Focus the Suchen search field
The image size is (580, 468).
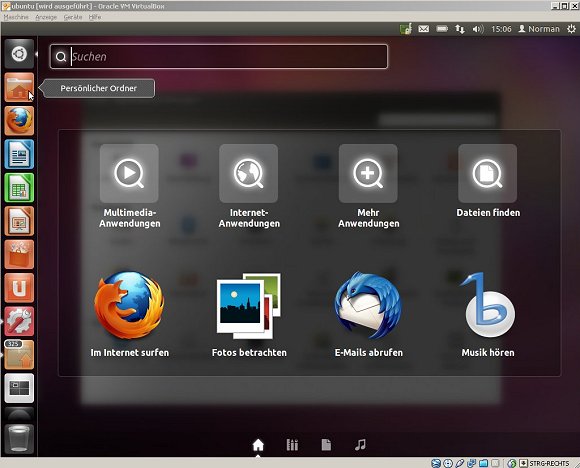[x=219, y=57]
